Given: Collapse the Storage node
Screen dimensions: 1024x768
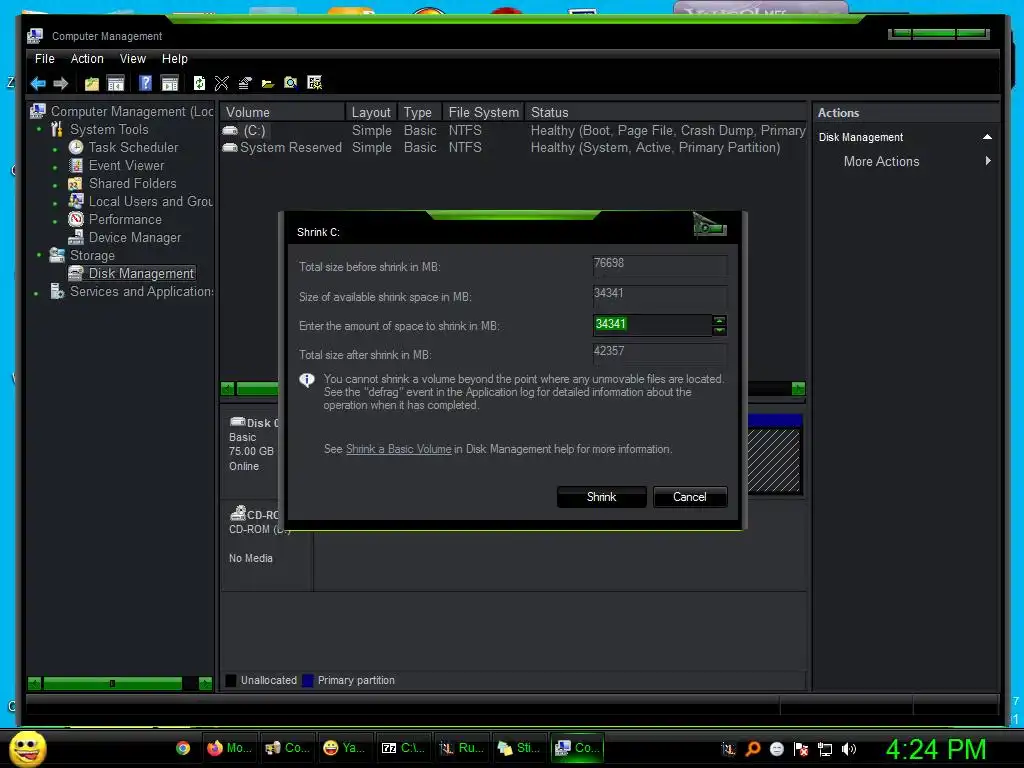Looking at the screenshot, I should (39, 255).
